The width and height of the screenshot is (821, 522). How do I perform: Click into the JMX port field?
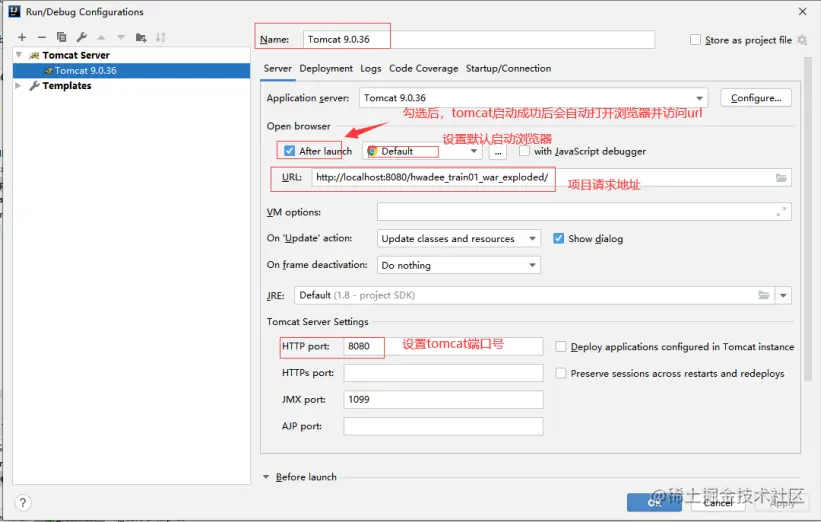pyautogui.click(x=443, y=399)
